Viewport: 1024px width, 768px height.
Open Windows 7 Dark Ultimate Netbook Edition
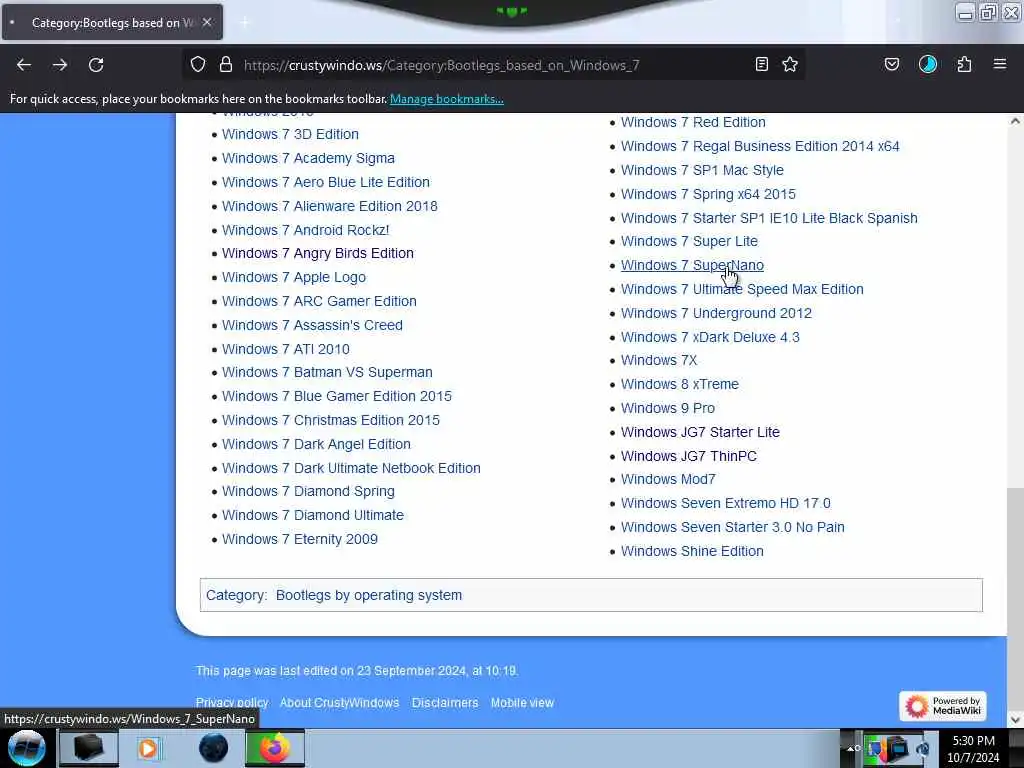pos(351,468)
